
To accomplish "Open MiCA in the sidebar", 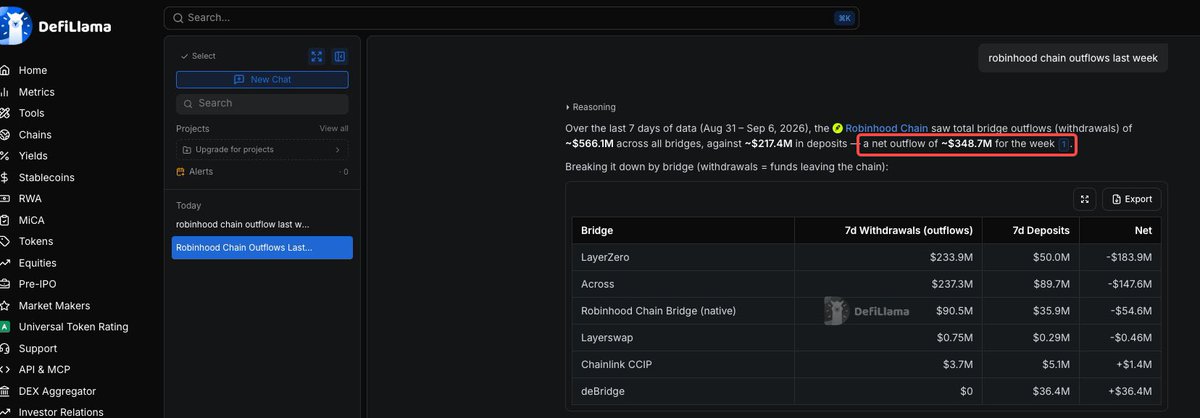I will pos(31,220).
